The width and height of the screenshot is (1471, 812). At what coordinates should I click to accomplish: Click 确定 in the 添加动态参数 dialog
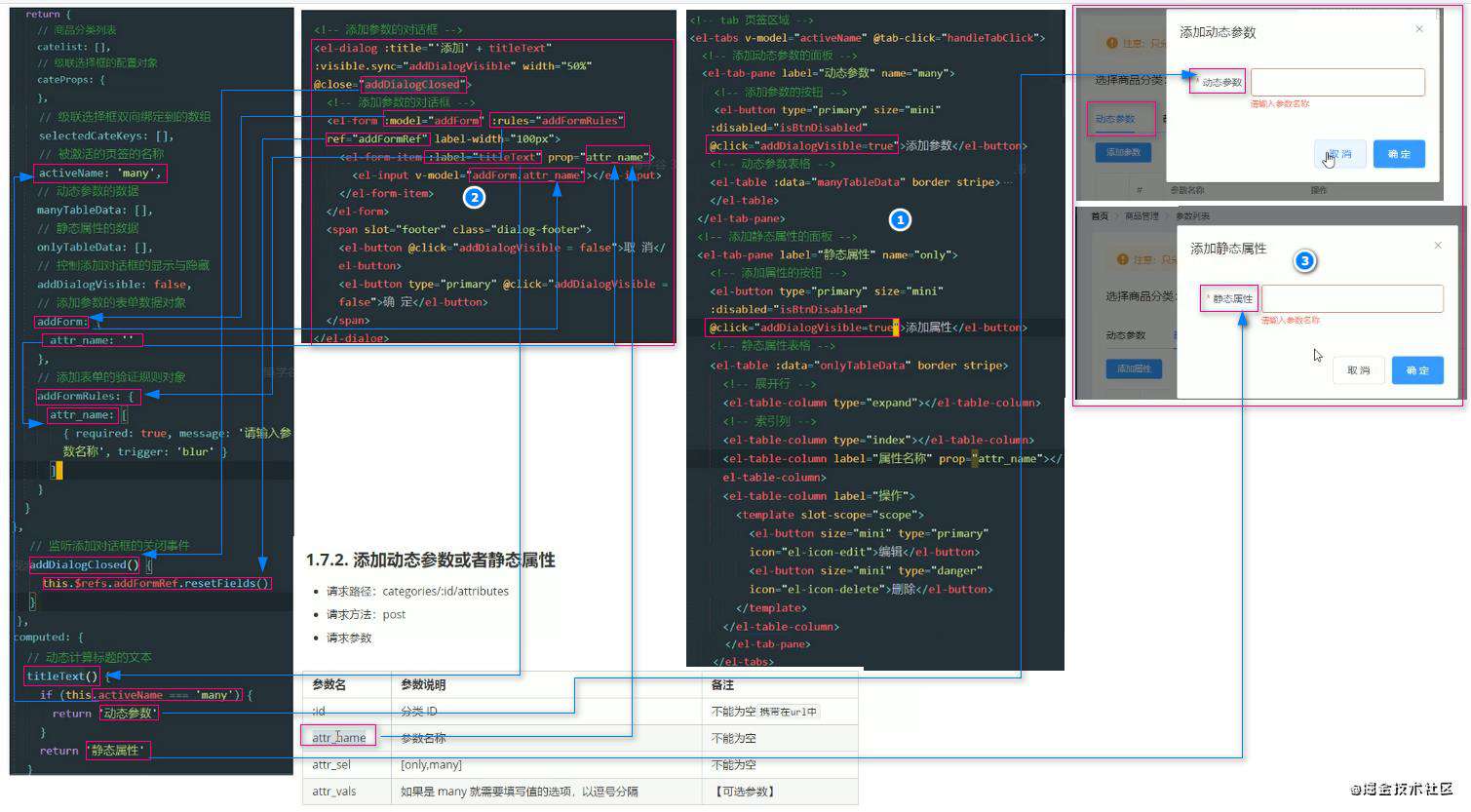(x=1399, y=154)
